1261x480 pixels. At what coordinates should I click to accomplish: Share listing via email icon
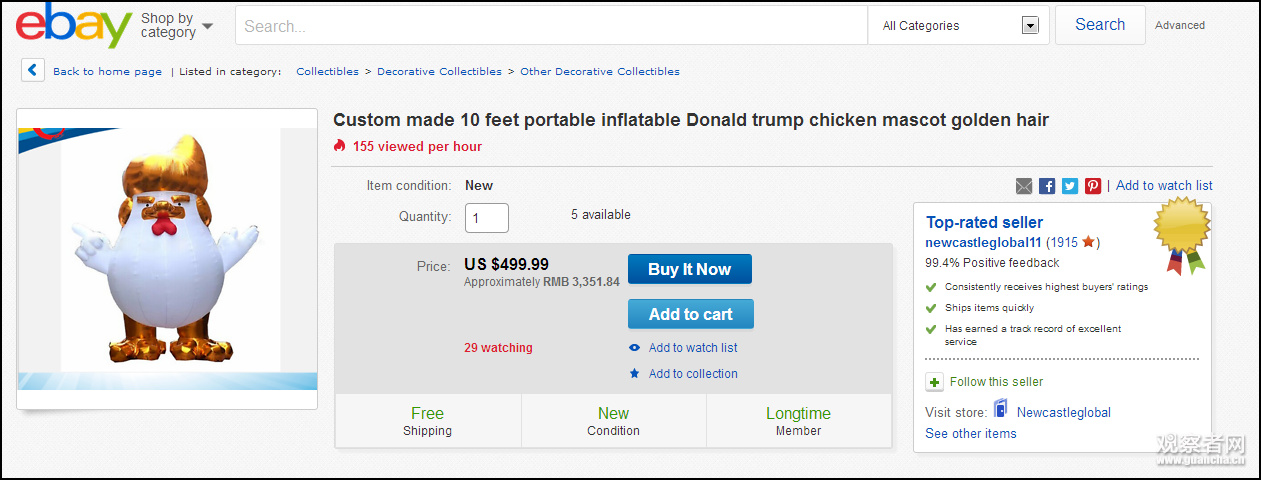click(1024, 186)
